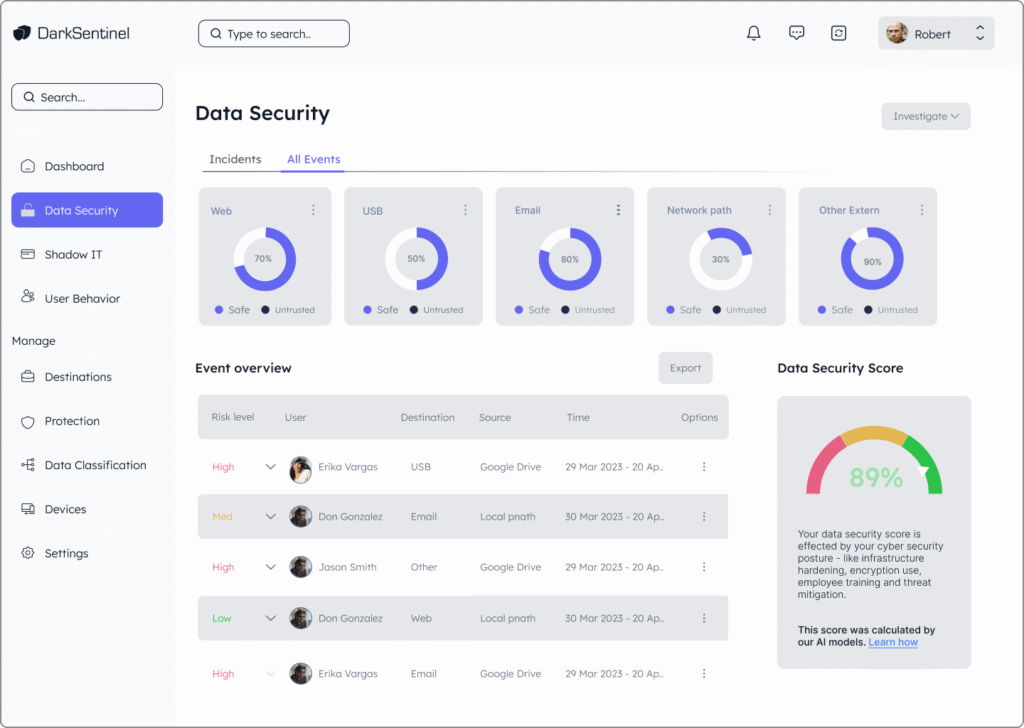Click the Type to search field
The width and height of the screenshot is (1024, 728).
pos(274,34)
